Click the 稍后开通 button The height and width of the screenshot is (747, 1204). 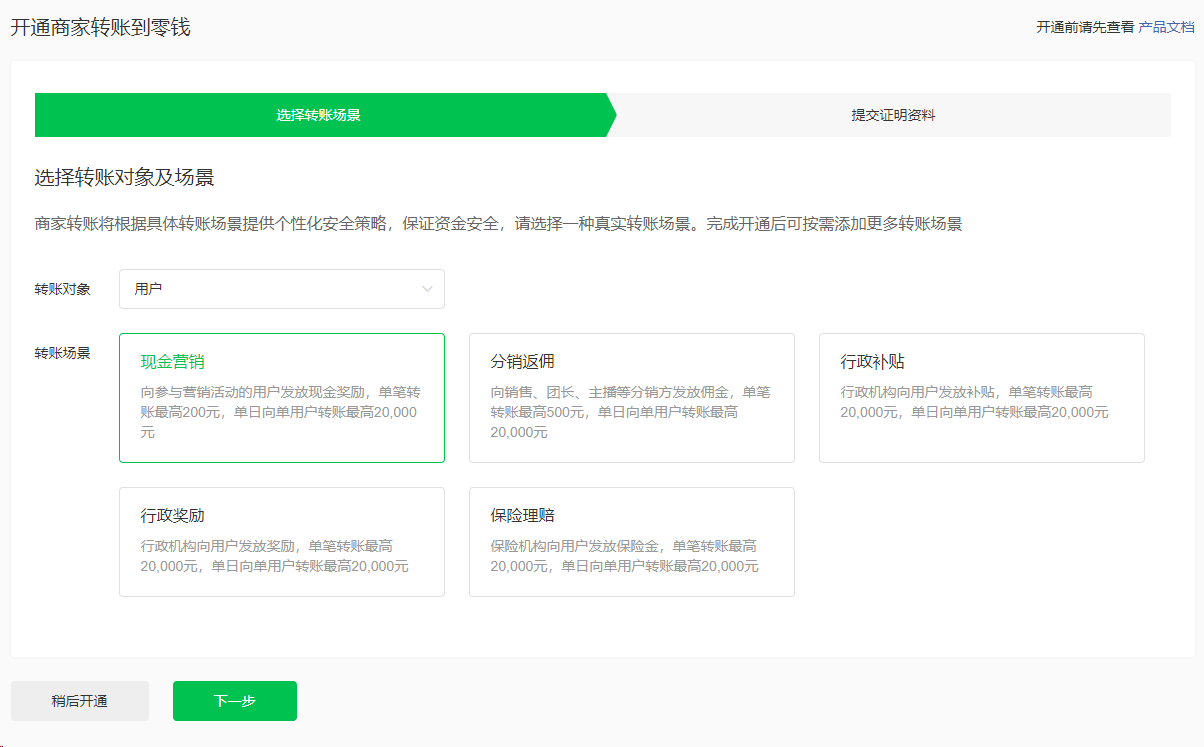coord(80,701)
